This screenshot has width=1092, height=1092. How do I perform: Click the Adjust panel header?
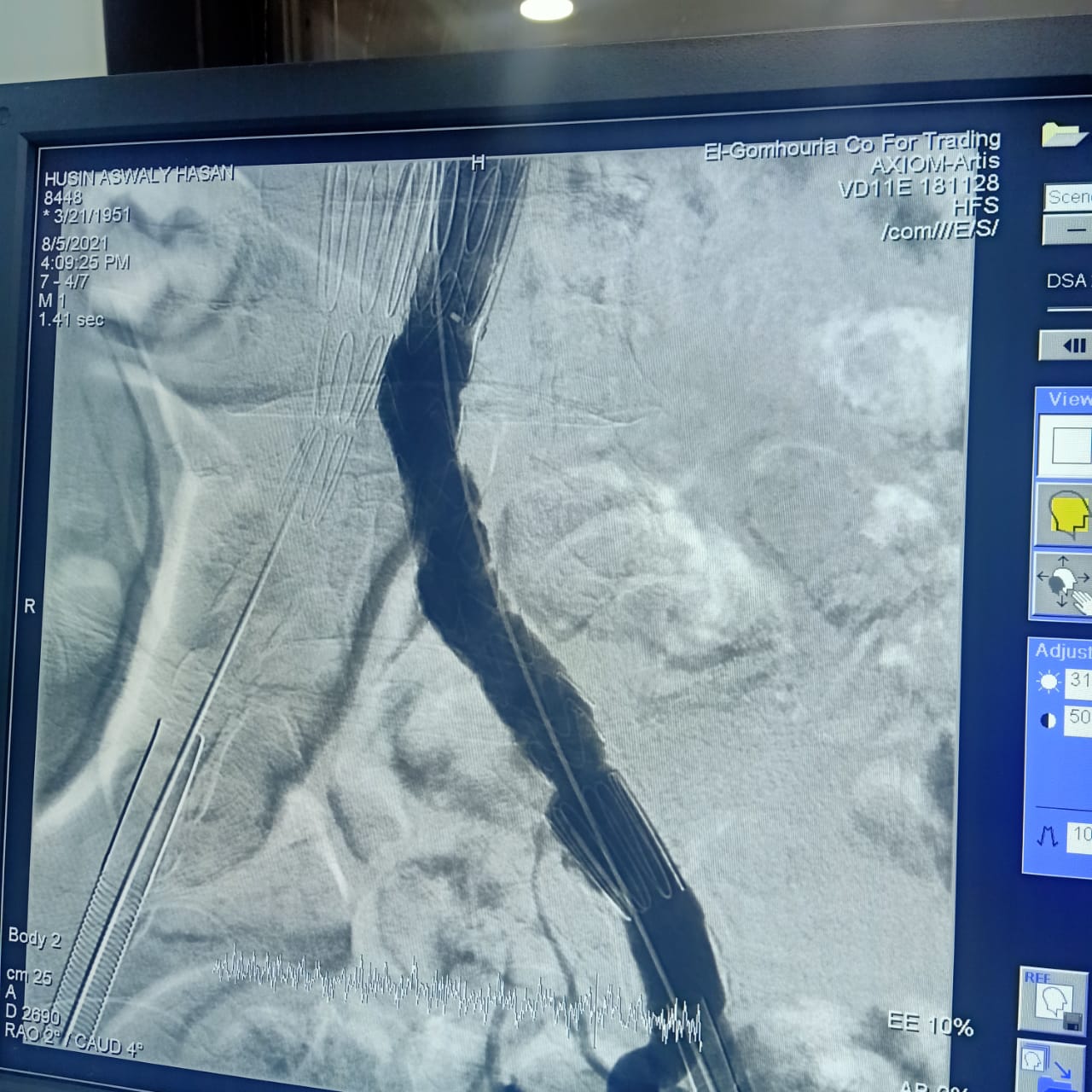tap(1062, 651)
